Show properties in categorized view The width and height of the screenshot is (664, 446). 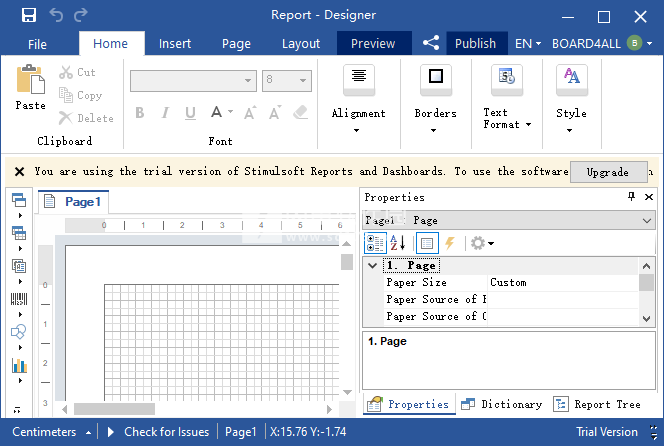(375, 243)
